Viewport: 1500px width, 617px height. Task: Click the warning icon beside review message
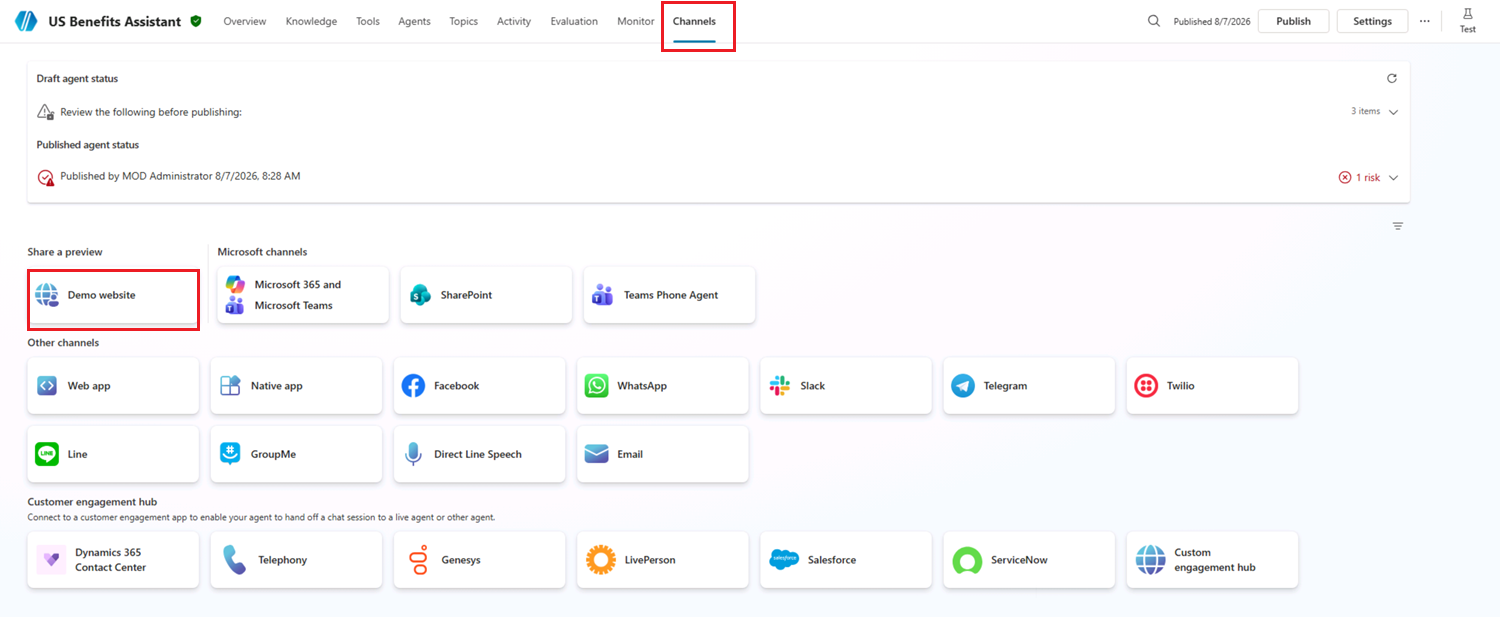[45, 112]
